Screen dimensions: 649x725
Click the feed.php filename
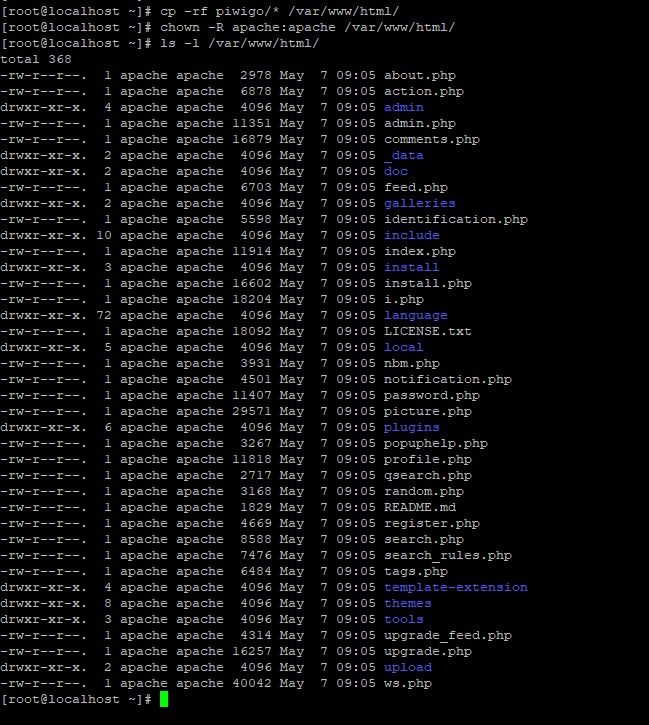(416, 187)
